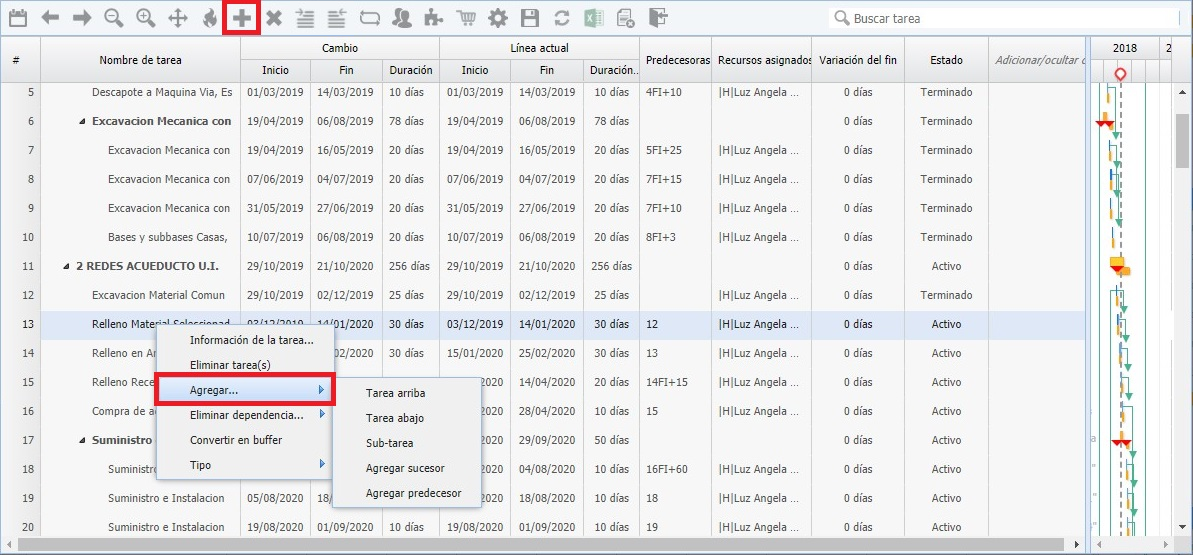Click the search field in toolbar
The width and height of the screenshot is (1193, 555).
(x=1004, y=18)
